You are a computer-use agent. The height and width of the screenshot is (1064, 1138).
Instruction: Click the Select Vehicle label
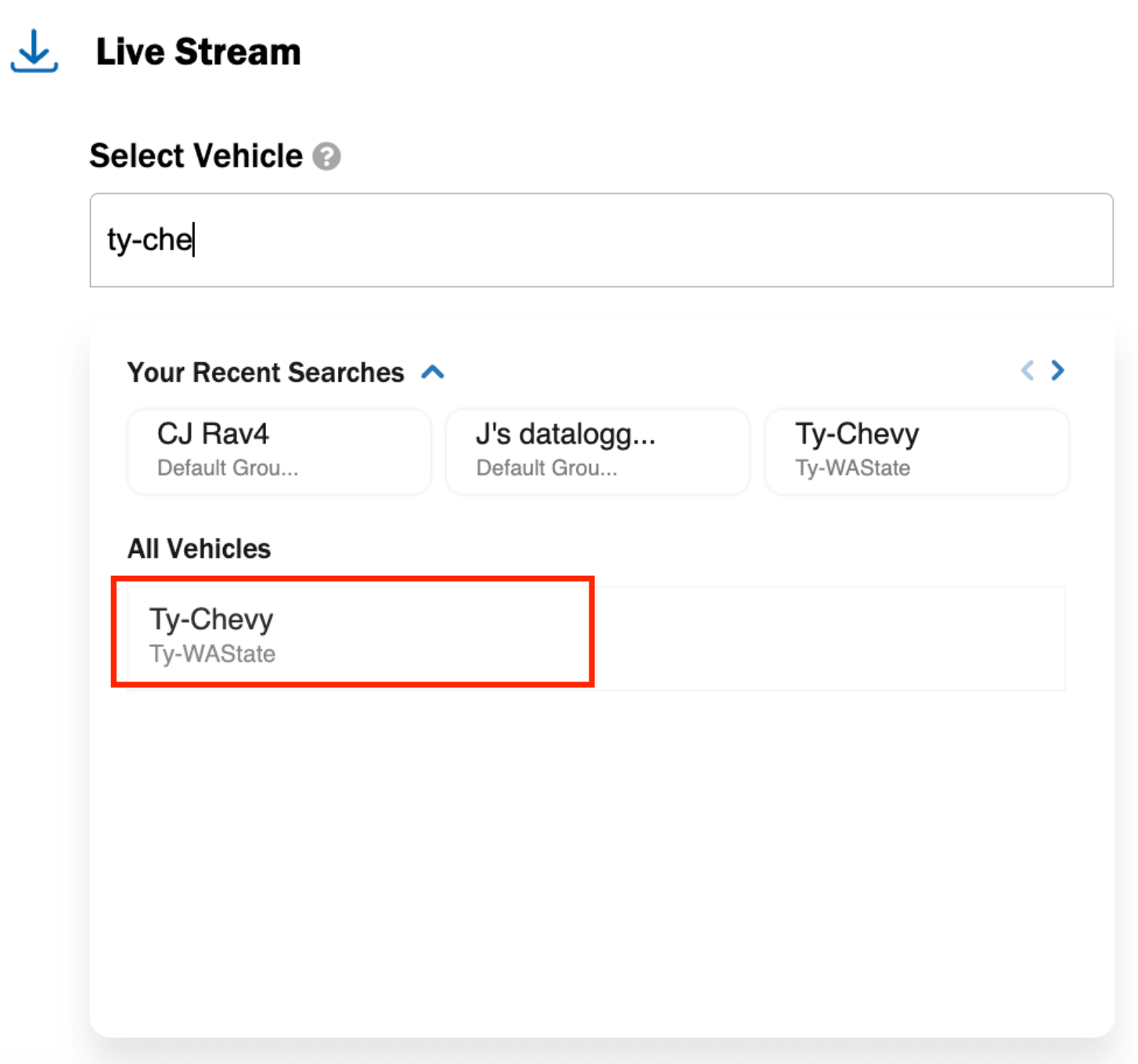[x=196, y=156]
